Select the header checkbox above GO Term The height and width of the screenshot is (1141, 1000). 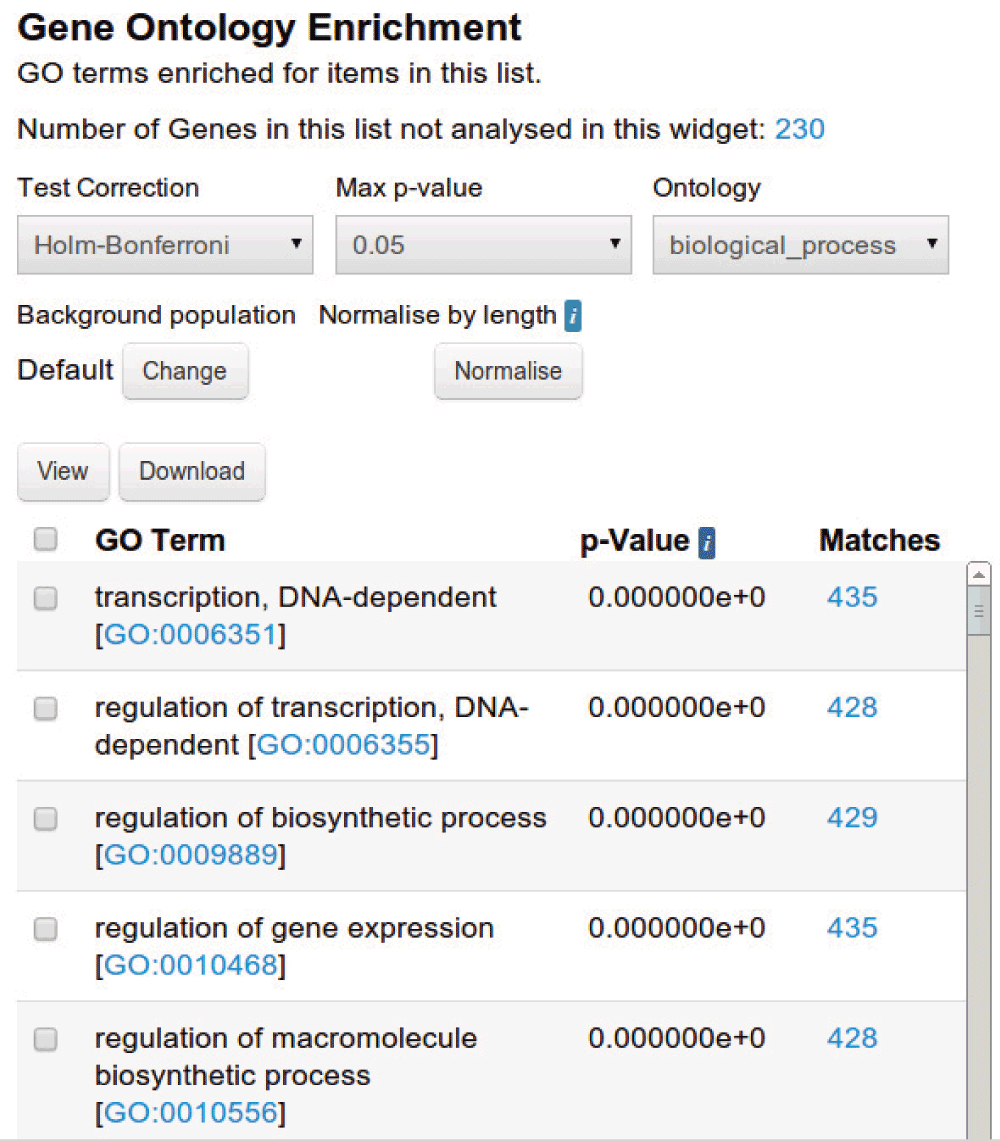coord(45,539)
